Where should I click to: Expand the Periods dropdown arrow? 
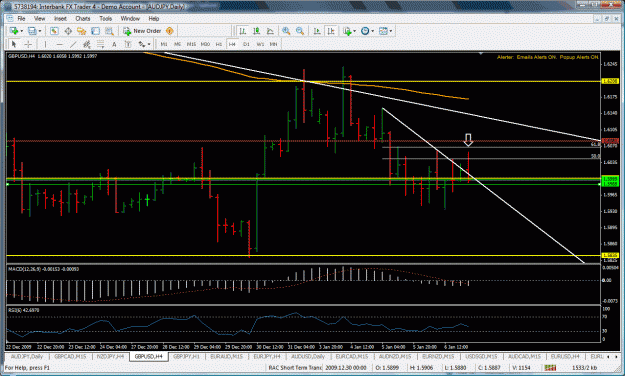[x=372, y=31]
